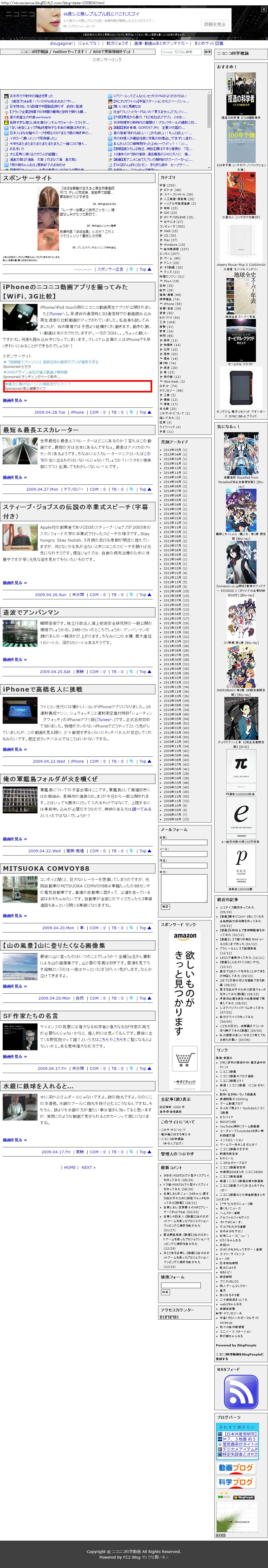
Task: Click the thumbnail of the 造波でアンパンマン post
Action: click(20, 633)
